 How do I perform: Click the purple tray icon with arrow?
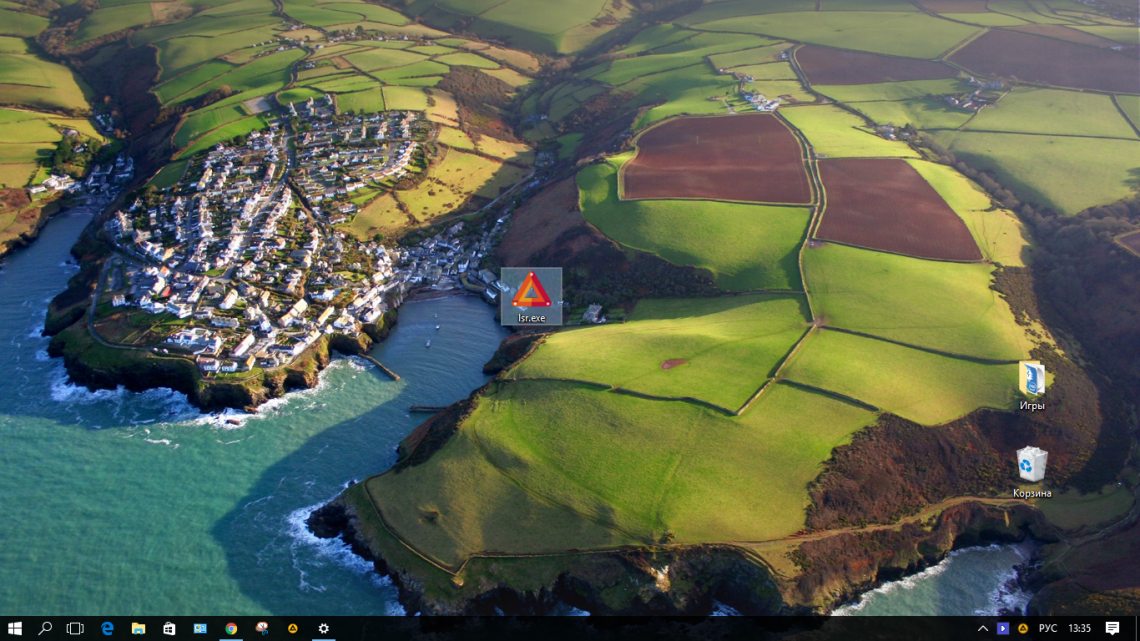(x=1003, y=629)
